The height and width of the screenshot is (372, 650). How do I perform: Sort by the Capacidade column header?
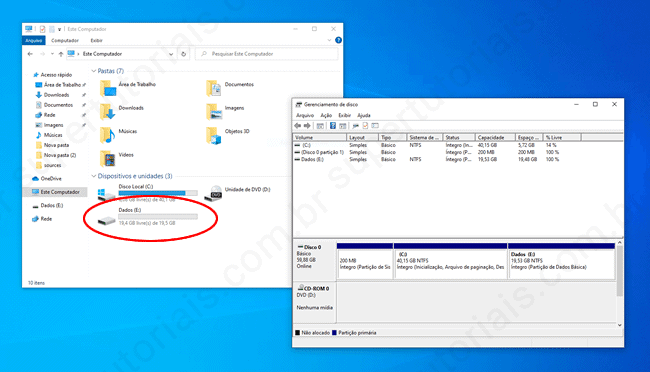495,137
